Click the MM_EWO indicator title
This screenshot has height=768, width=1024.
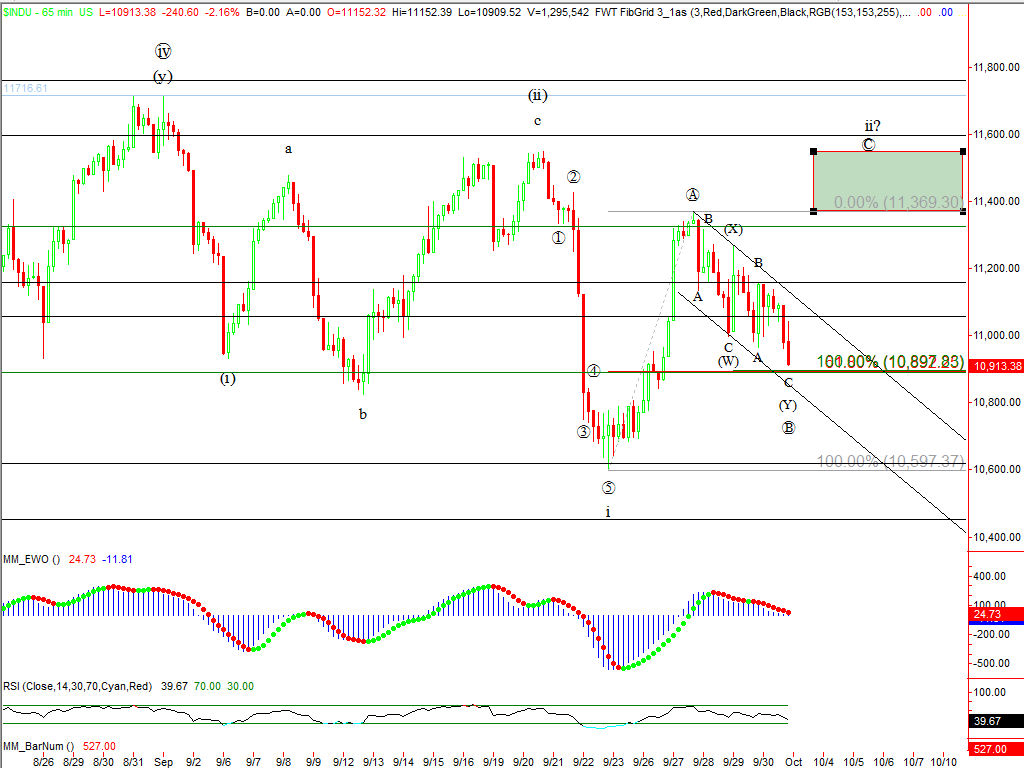pyautogui.click(x=31, y=559)
